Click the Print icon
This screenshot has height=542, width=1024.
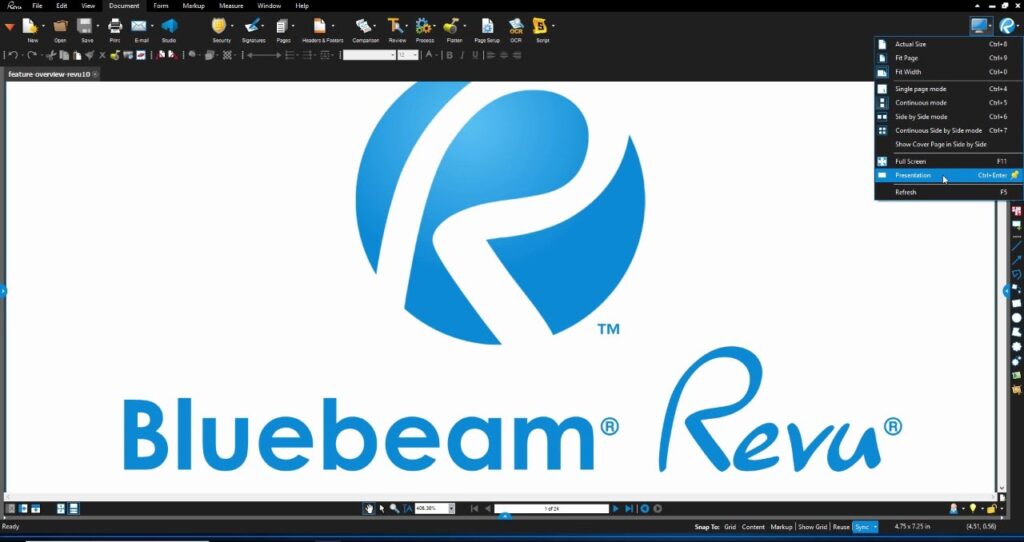pos(115,26)
